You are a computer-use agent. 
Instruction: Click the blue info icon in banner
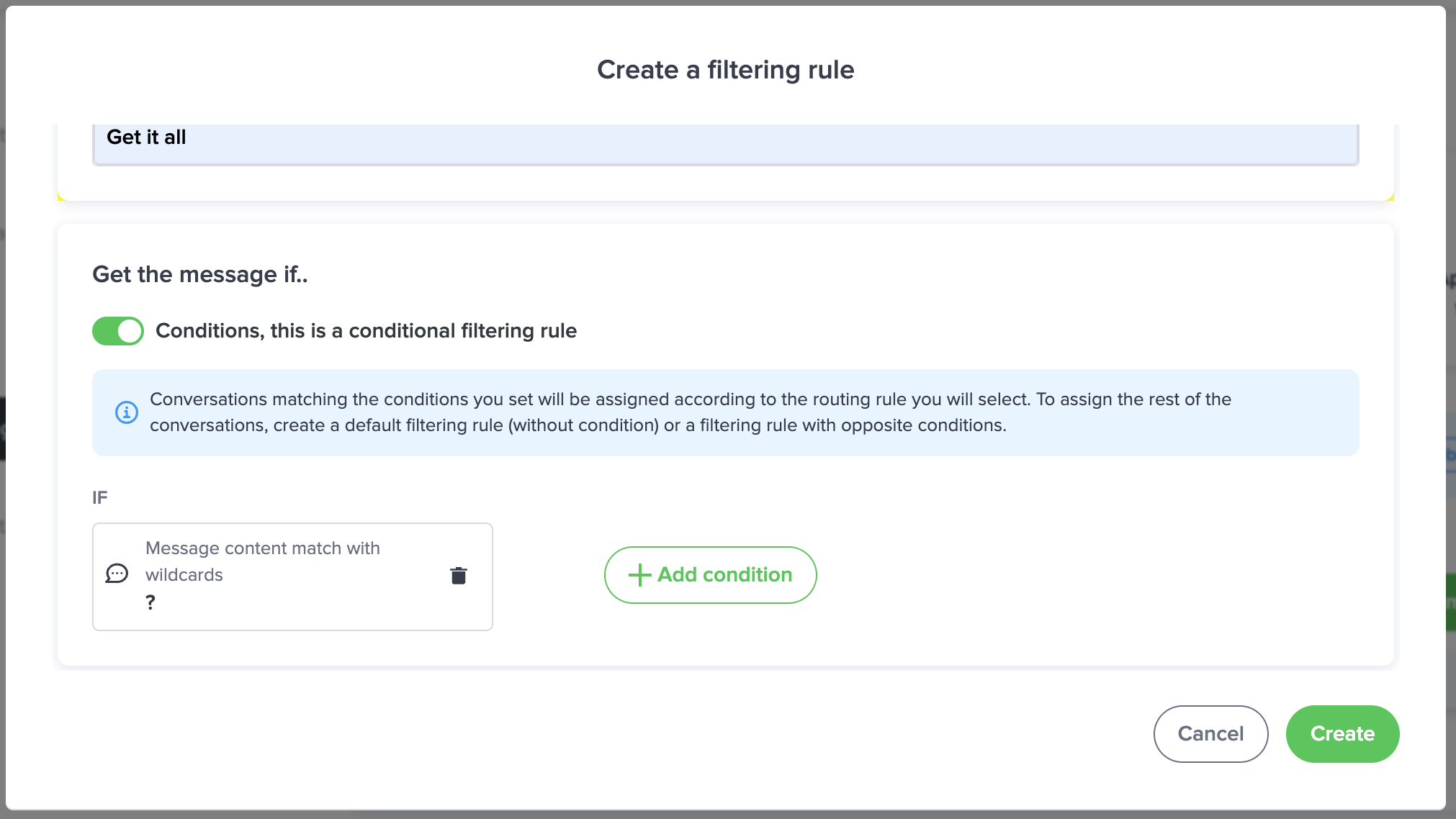pos(127,412)
